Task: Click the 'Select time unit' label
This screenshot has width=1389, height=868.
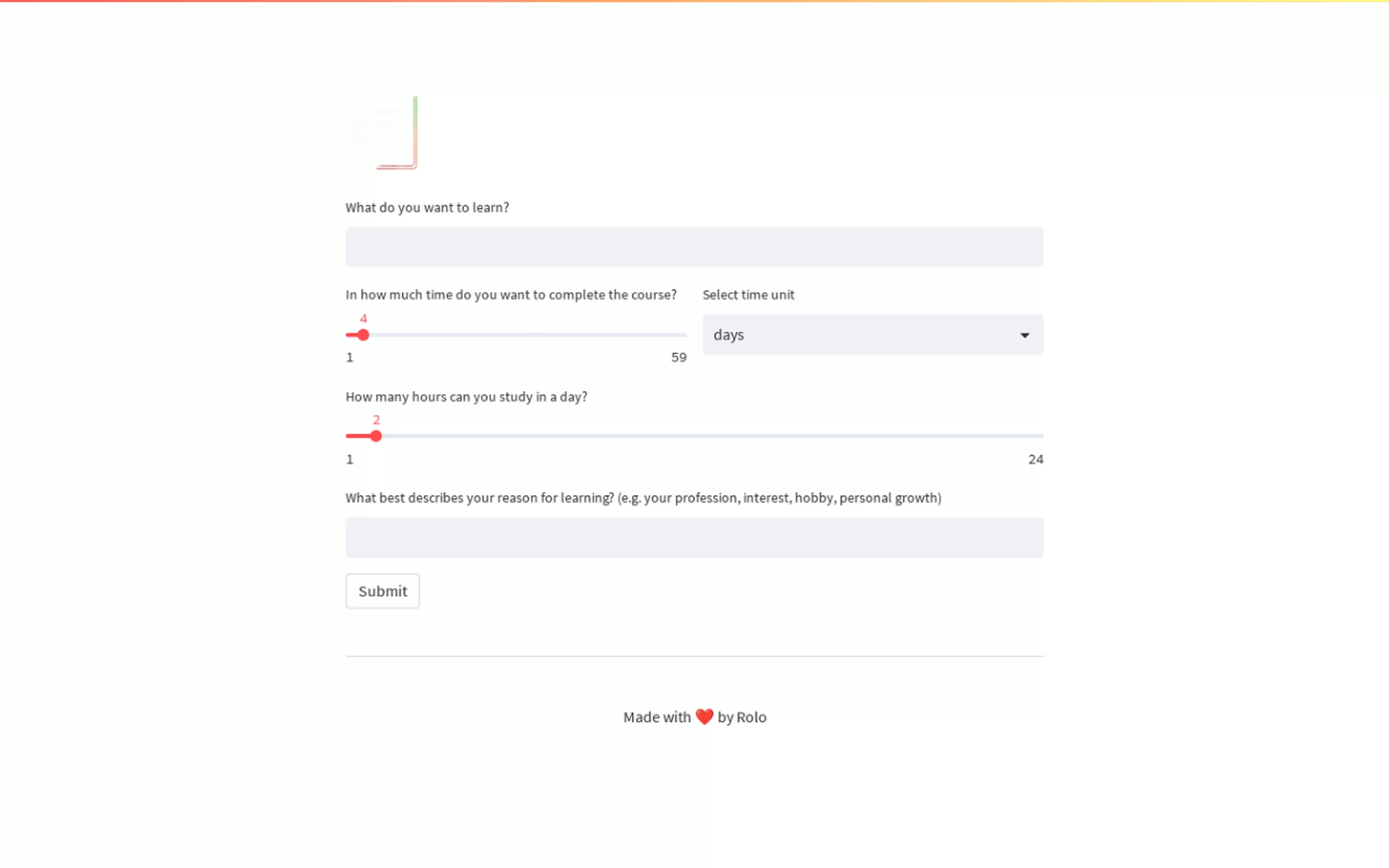Action: pos(748,295)
